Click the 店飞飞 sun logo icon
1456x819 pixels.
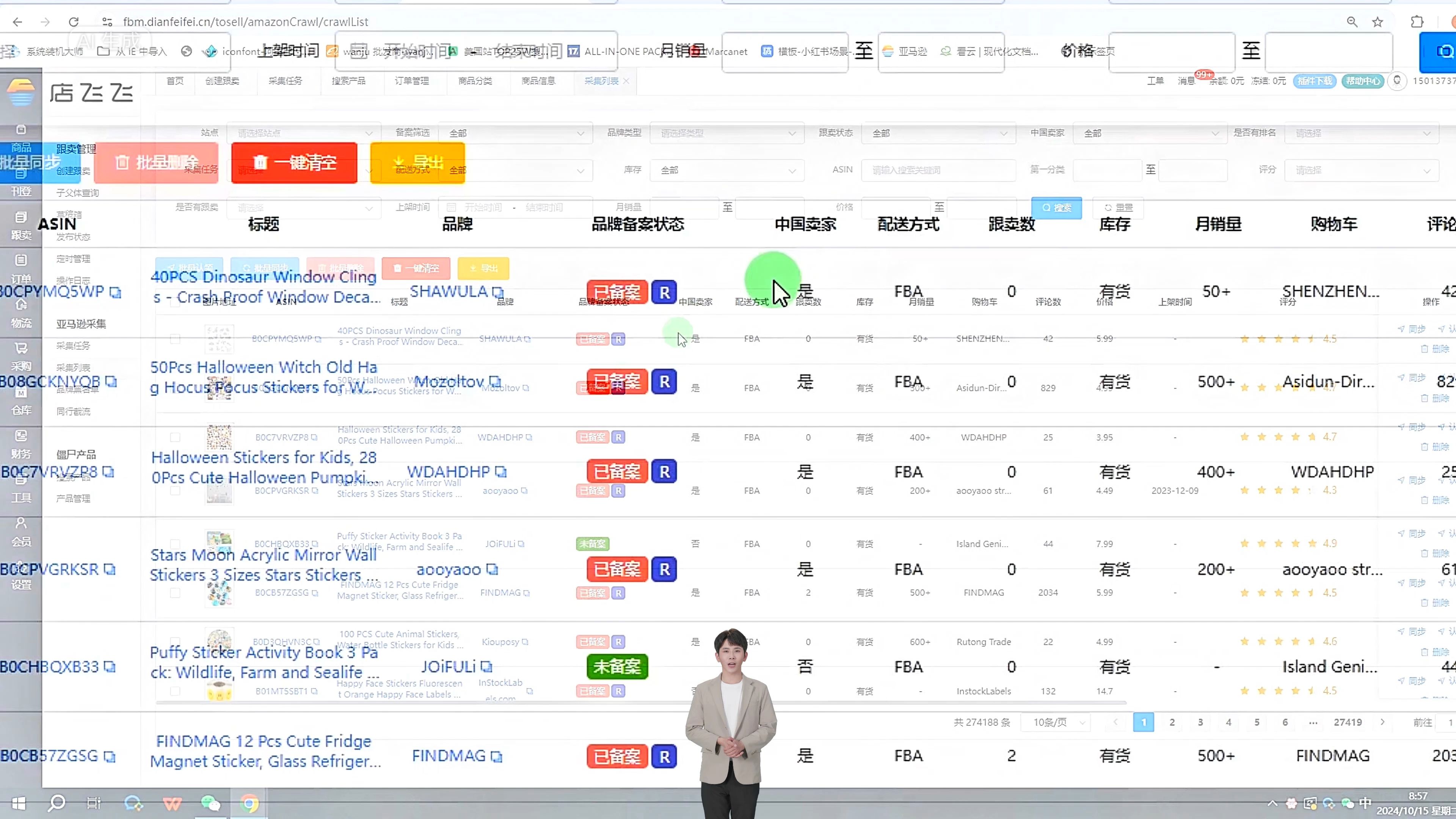point(21,92)
